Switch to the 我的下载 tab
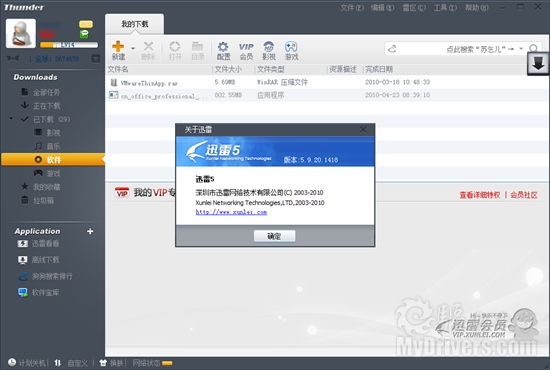This screenshot has height=370, width=550. pos(134,24)
